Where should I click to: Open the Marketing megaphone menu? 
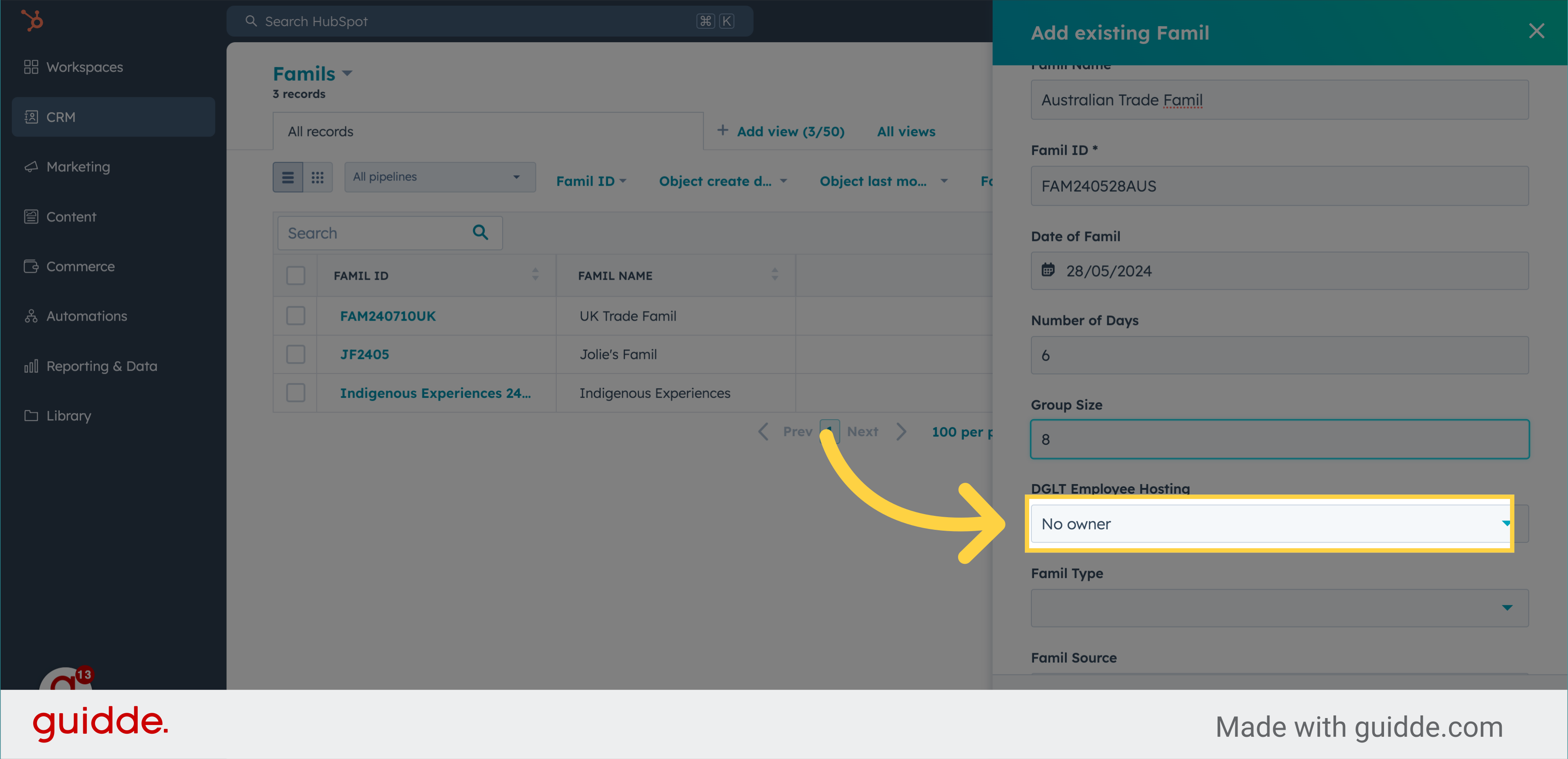(x=78, y=166)
